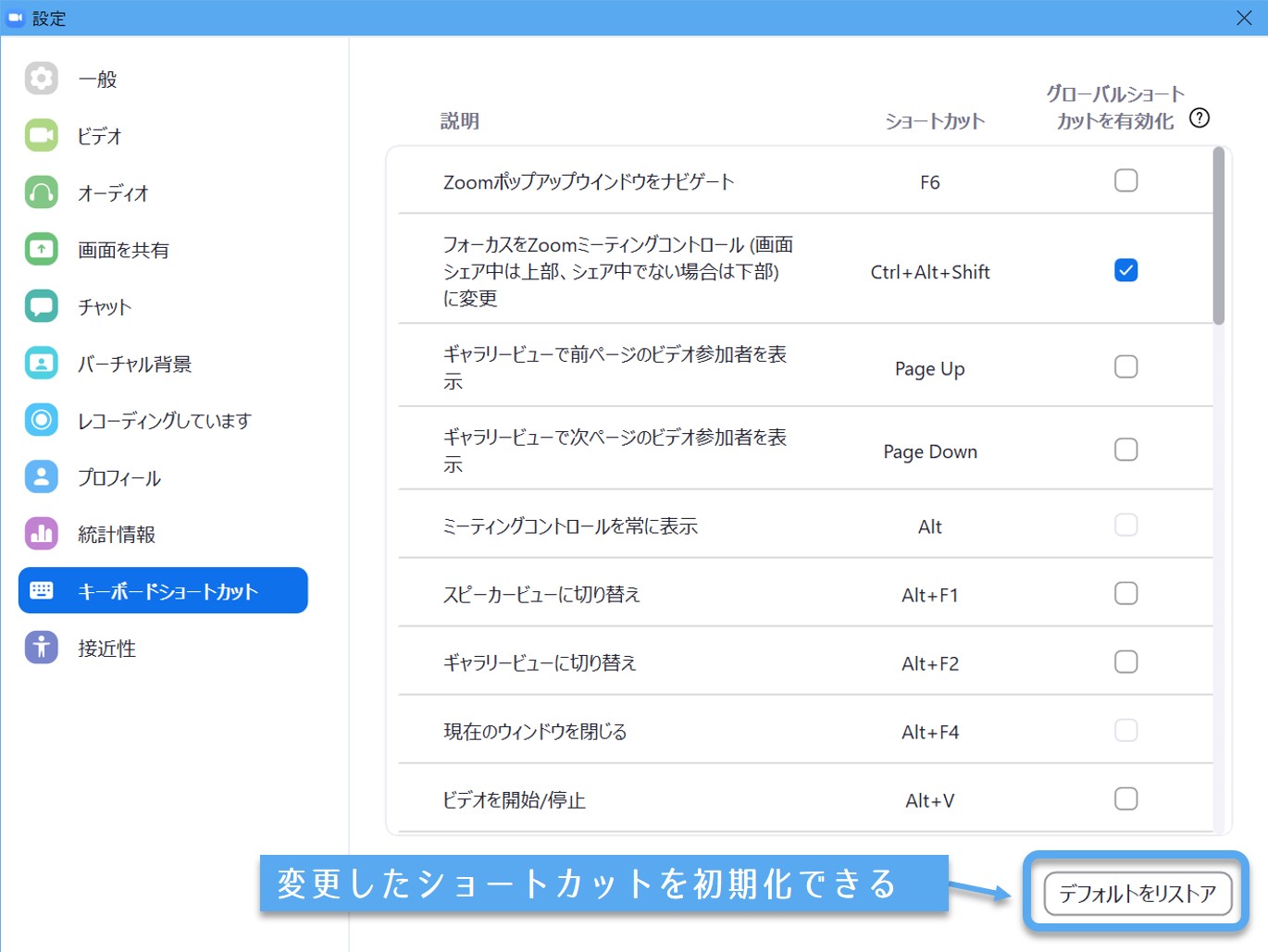
Task: Edit the Alt+V shortcut field
Action: coord(930,800)
